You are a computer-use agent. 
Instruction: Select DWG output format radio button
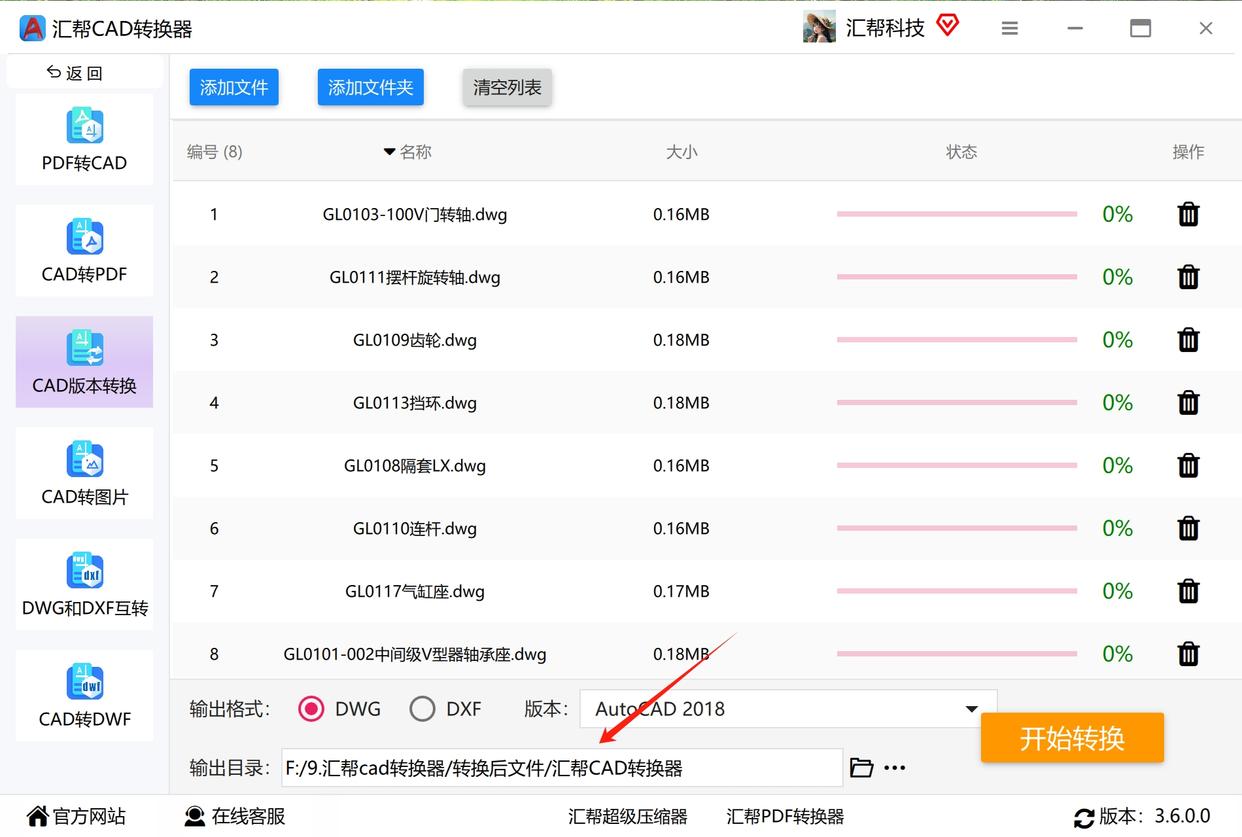[312, 709]
